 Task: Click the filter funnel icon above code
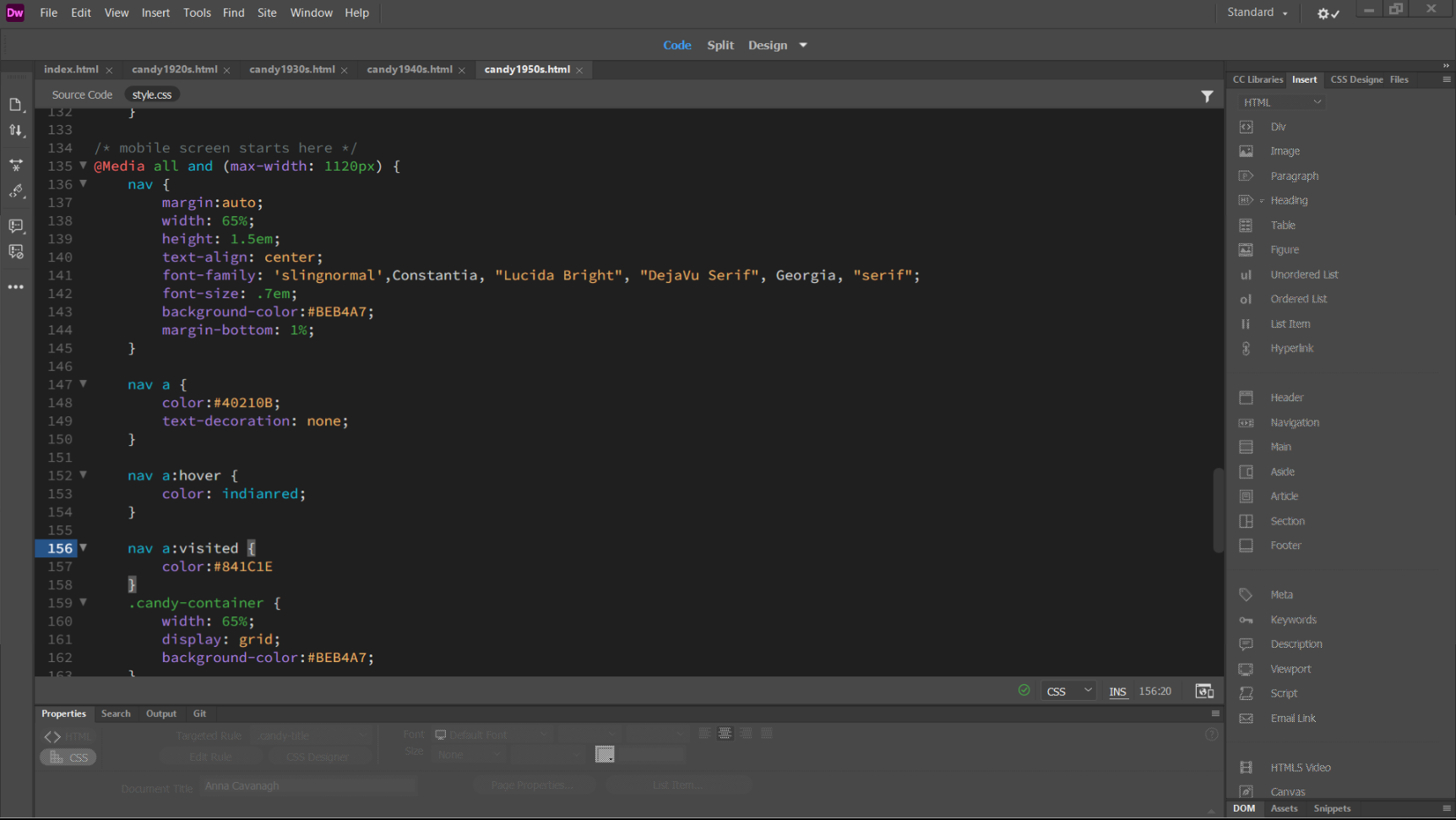(x=1207, y=96)
